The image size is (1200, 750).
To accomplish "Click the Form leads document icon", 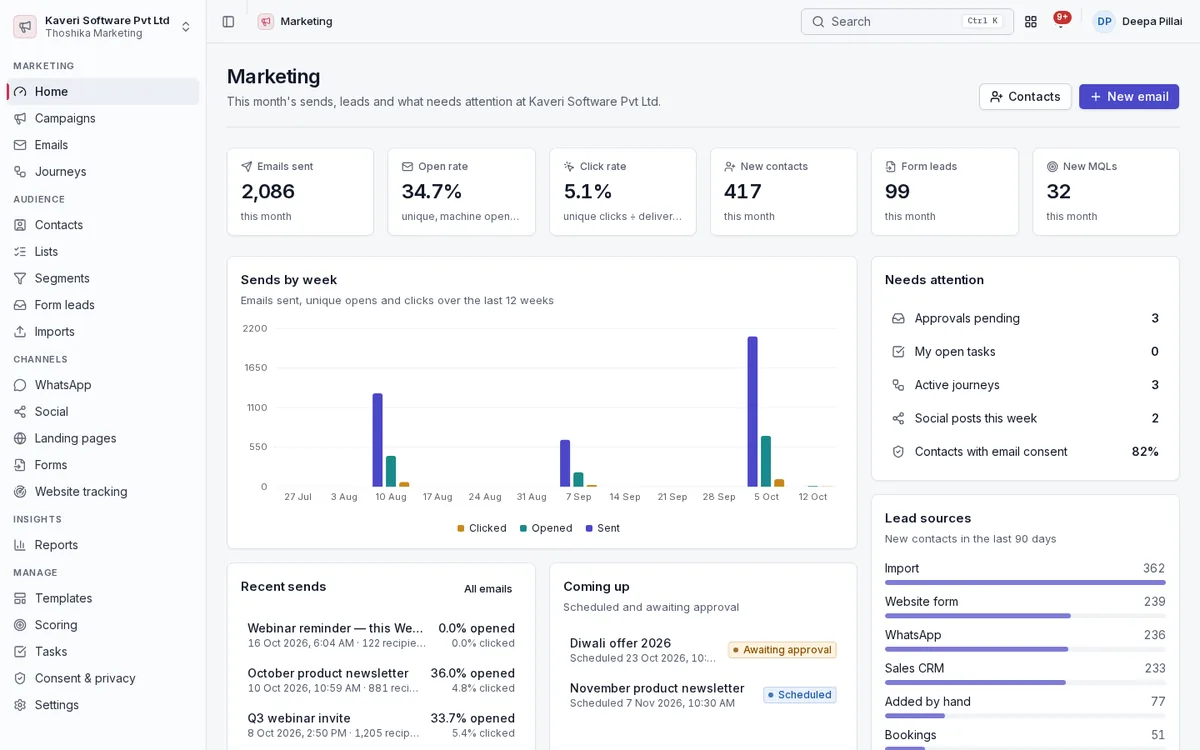I will [891, 167].
